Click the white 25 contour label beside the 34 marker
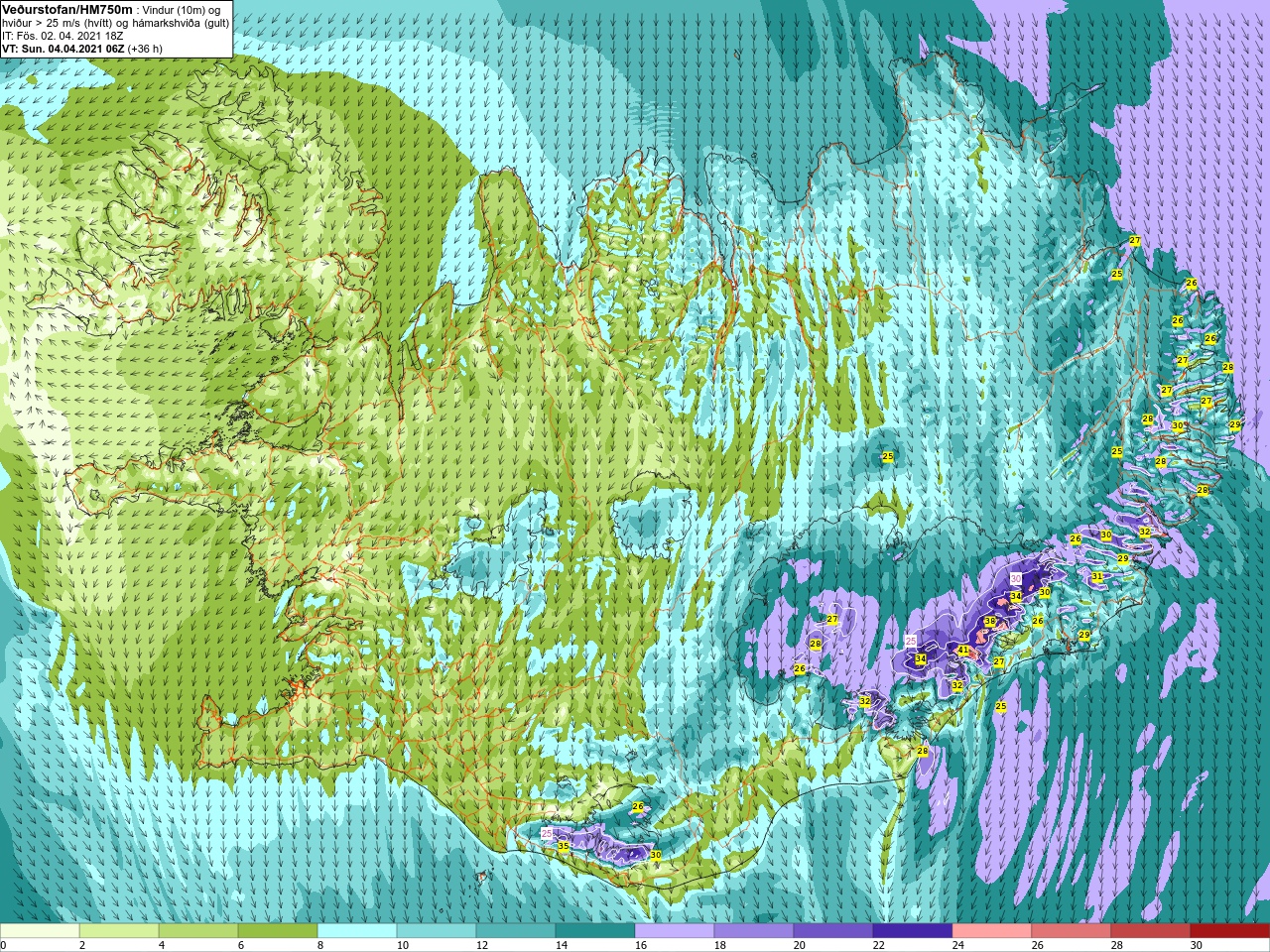The height and width of the screenshot is (952, 1270). tap(911, 642)
